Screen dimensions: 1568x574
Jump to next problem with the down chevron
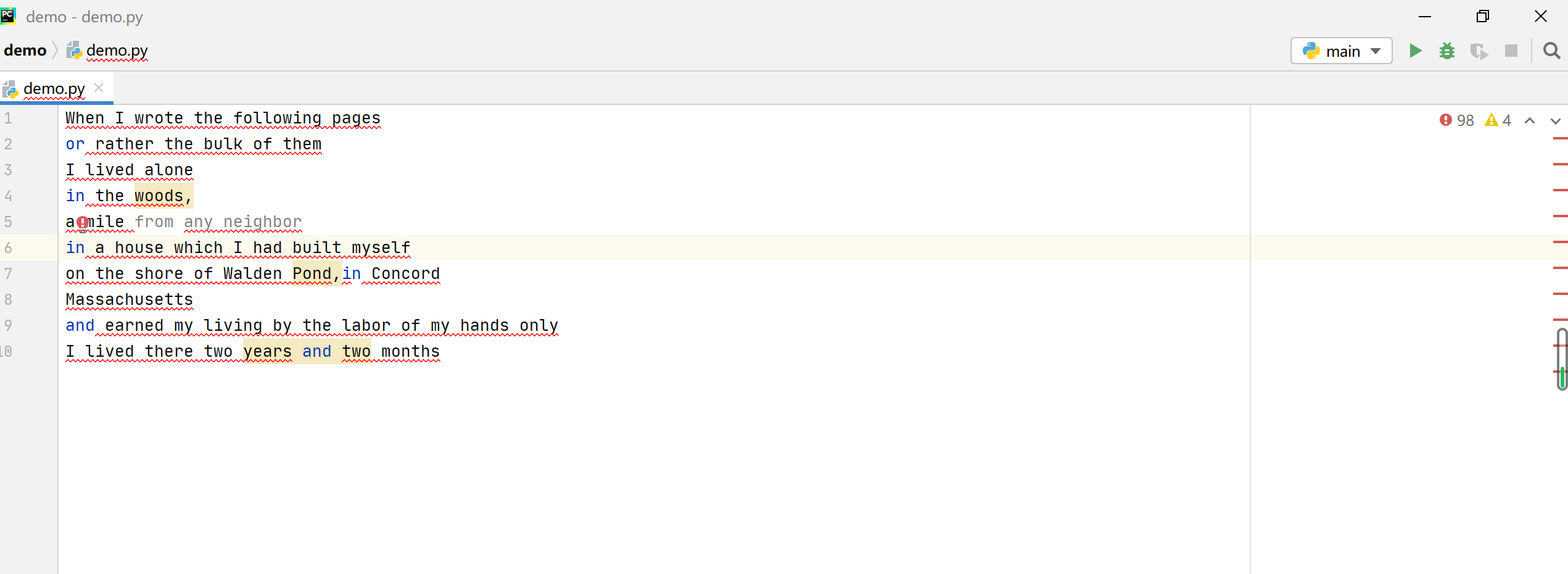(x=1555, y=120)
